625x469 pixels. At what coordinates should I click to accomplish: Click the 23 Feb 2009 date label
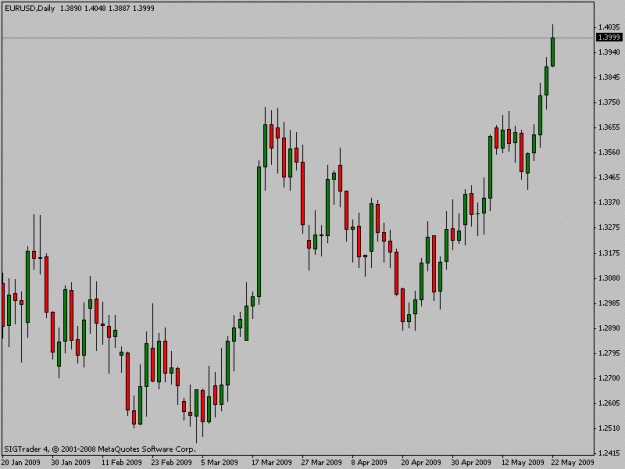pos(171,463)
